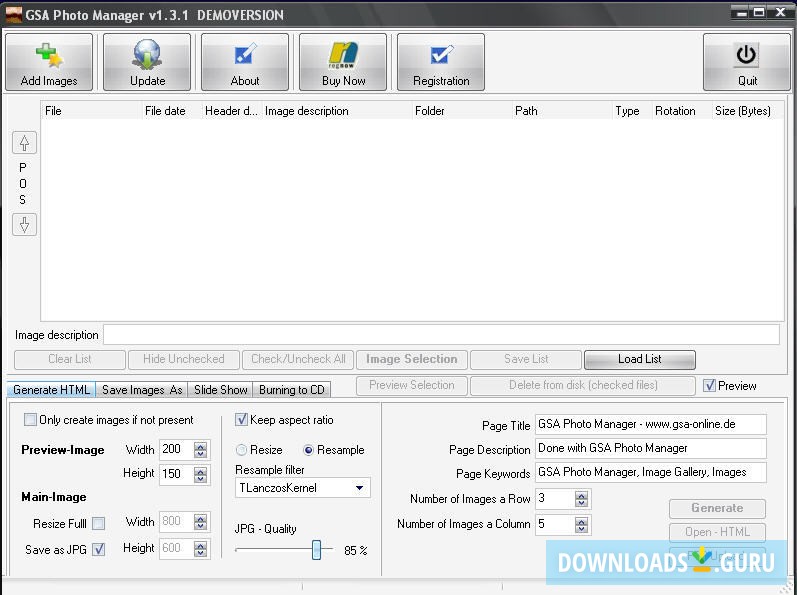Sort by the Size (Bytes) column header
The height and width of the screenshot is (595, 797).
[747, 111]
